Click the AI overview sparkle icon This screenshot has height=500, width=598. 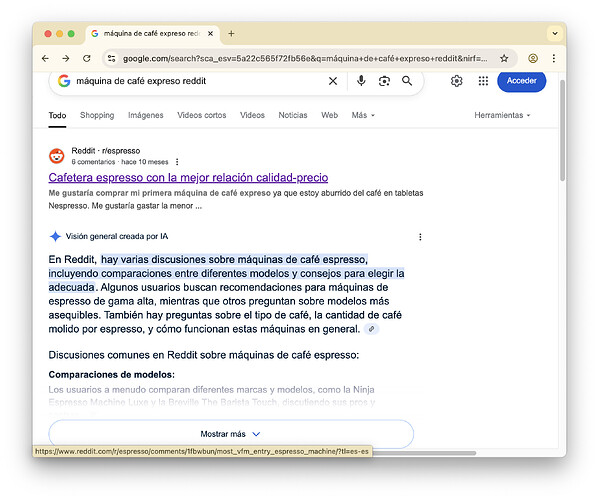pyautogui.click(x=55, y=236)
